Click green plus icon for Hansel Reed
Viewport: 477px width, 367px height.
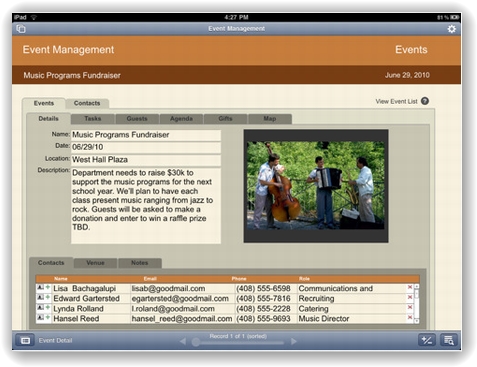48,317
